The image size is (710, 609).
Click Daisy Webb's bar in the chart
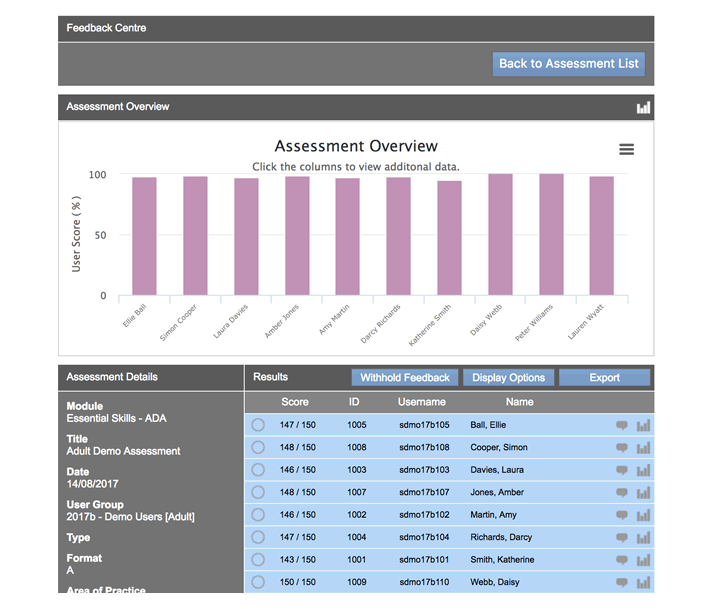500,235
